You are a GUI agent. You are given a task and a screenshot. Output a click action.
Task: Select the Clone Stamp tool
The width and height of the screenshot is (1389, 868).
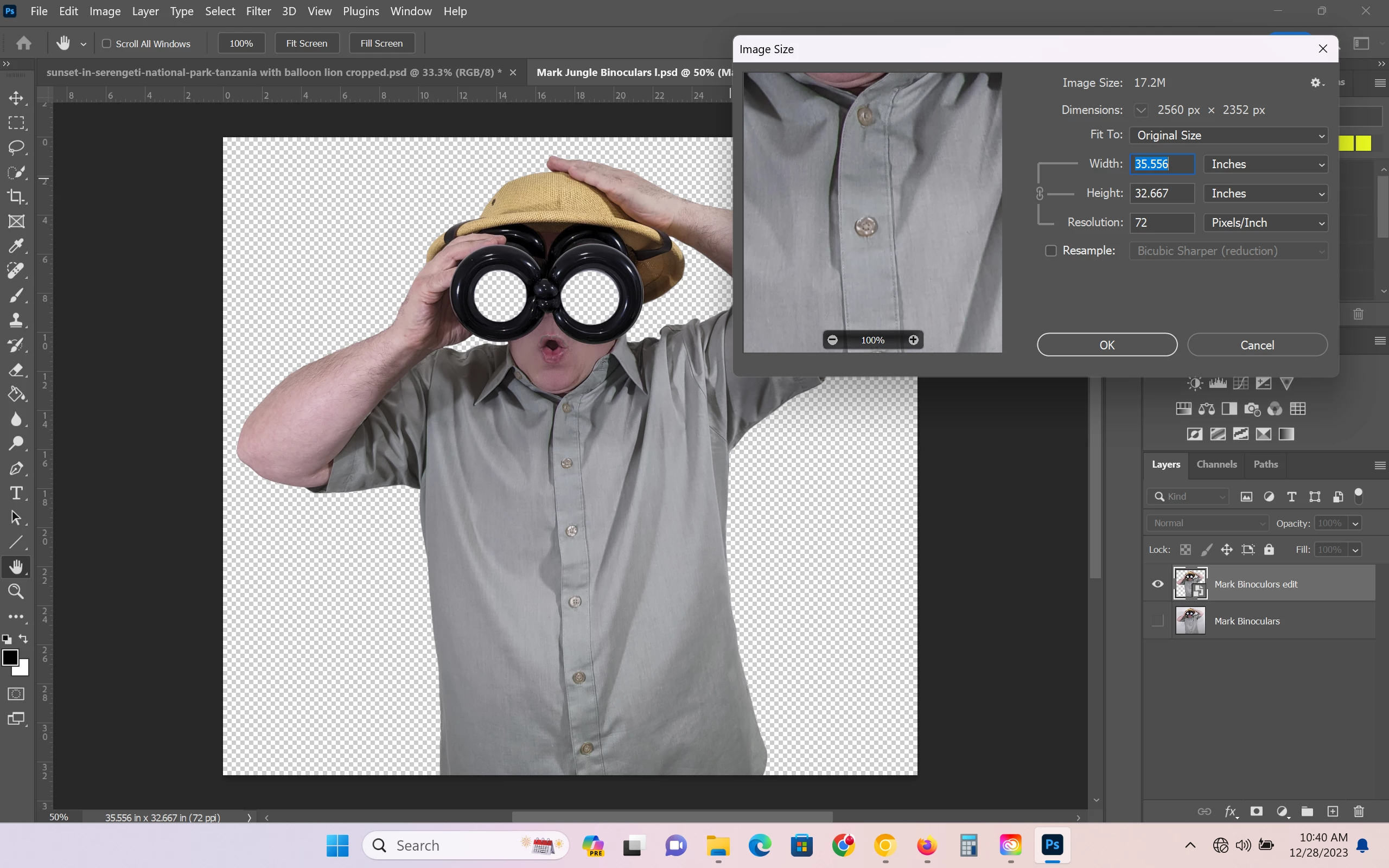click(x=16, y=320)
